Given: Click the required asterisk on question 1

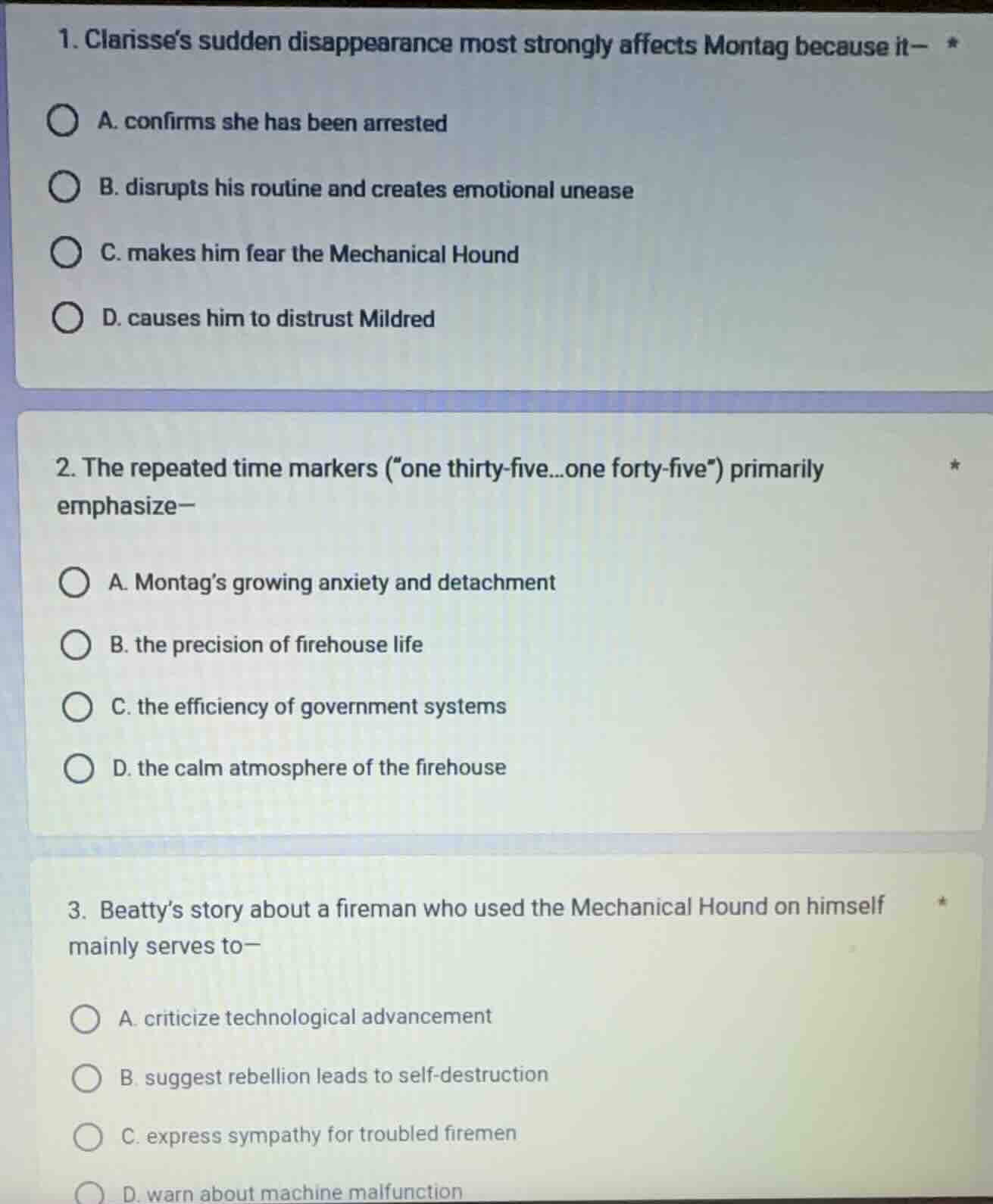Looking at the screenshot, I should tap(954, 44).
